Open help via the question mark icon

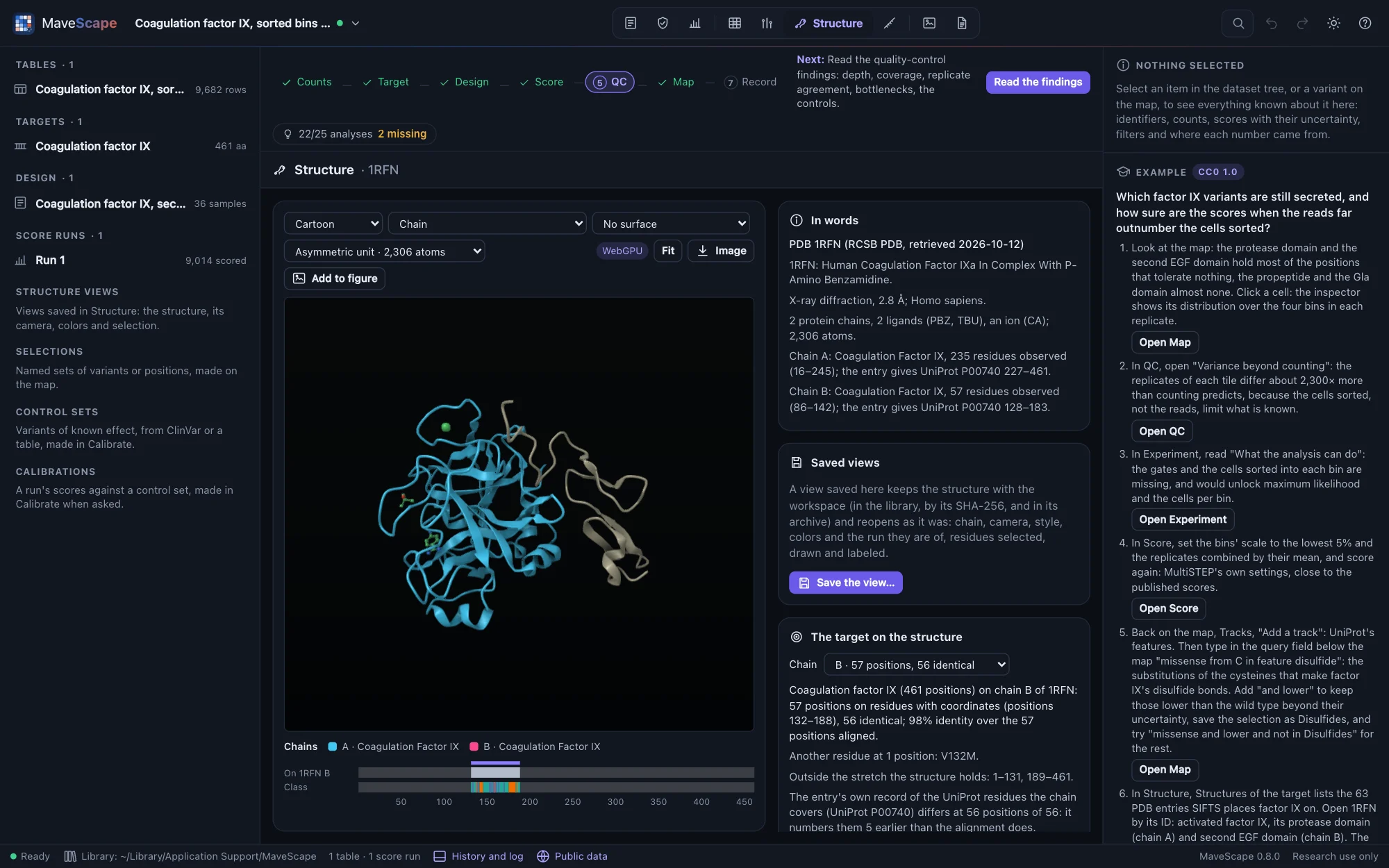click(x=1365, y=23)
